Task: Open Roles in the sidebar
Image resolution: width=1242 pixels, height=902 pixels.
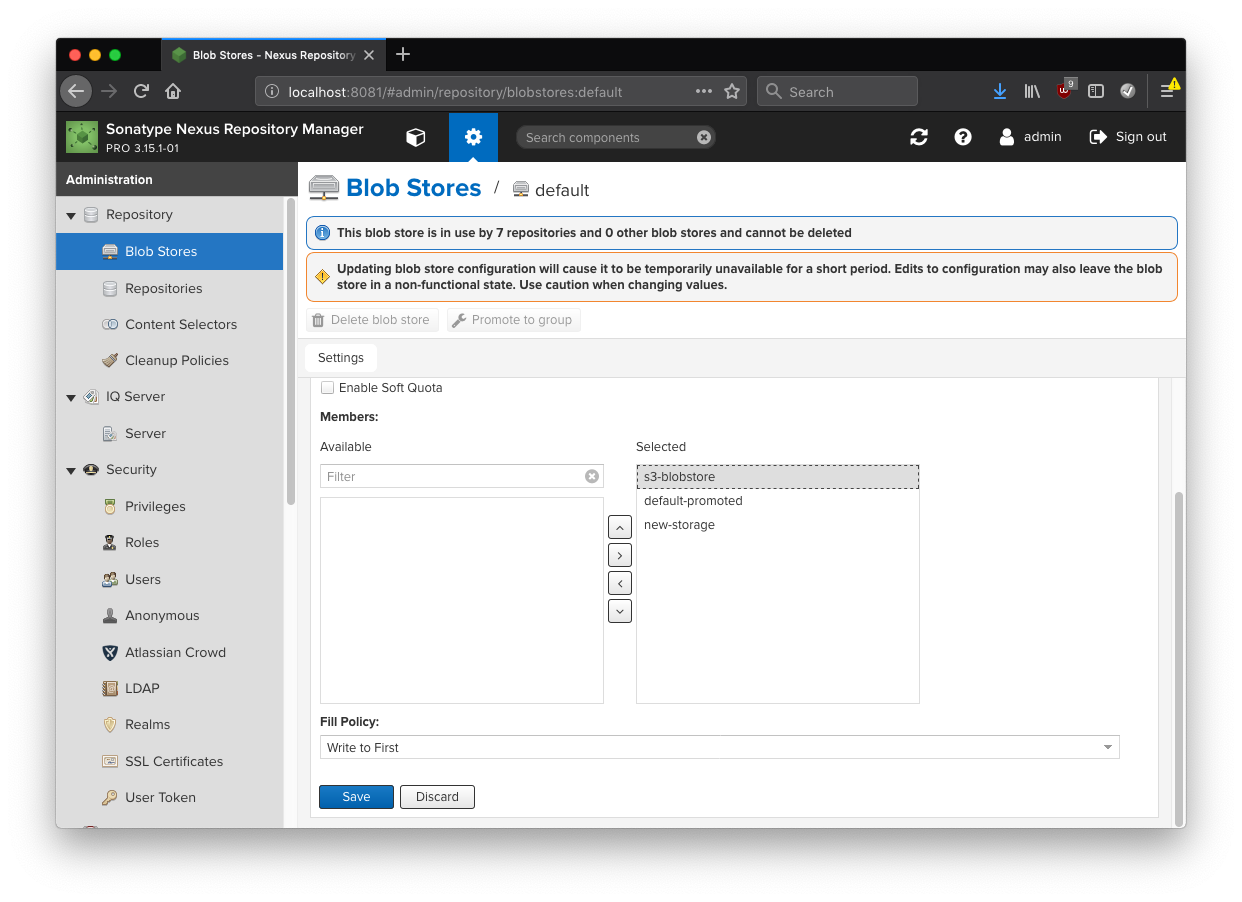Action: [x=170, y=542]
